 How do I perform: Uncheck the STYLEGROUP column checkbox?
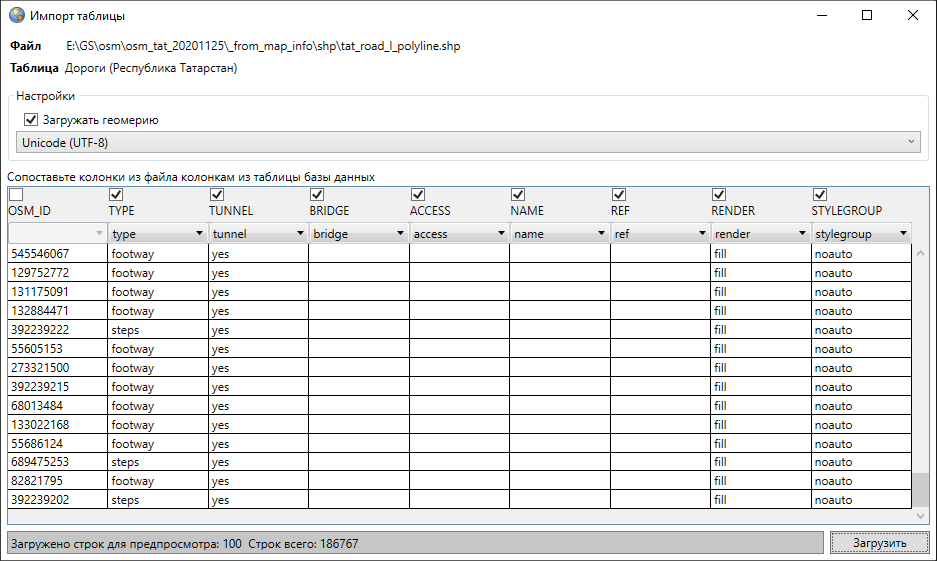point(820,195)
